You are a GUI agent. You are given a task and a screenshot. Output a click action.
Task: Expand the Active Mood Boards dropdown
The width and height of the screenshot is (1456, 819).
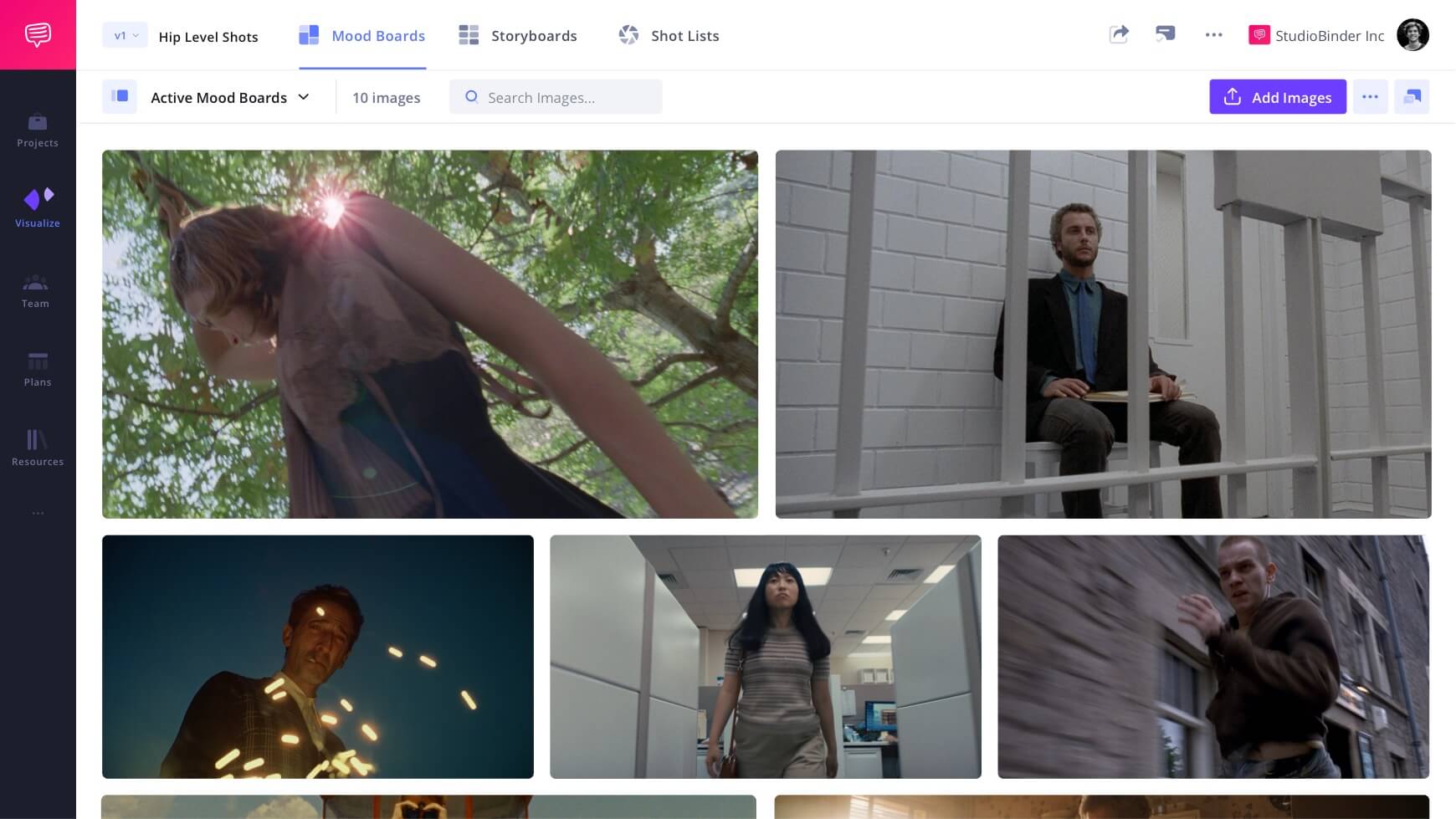(x=229, y=97)
